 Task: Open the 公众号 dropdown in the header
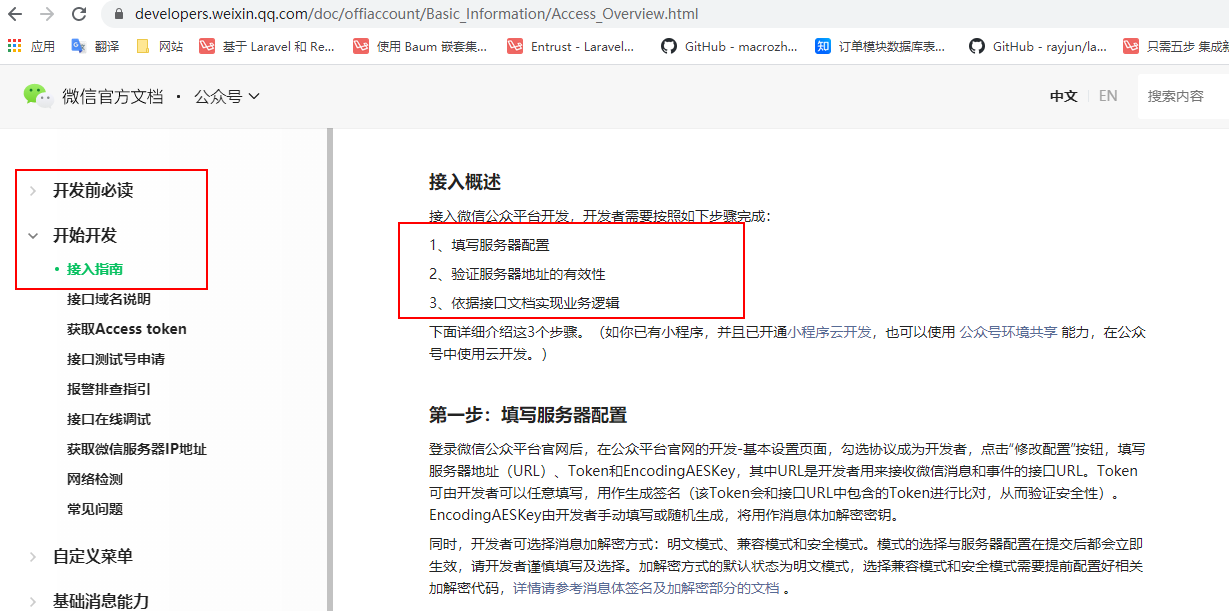click(x=227, y=96)
